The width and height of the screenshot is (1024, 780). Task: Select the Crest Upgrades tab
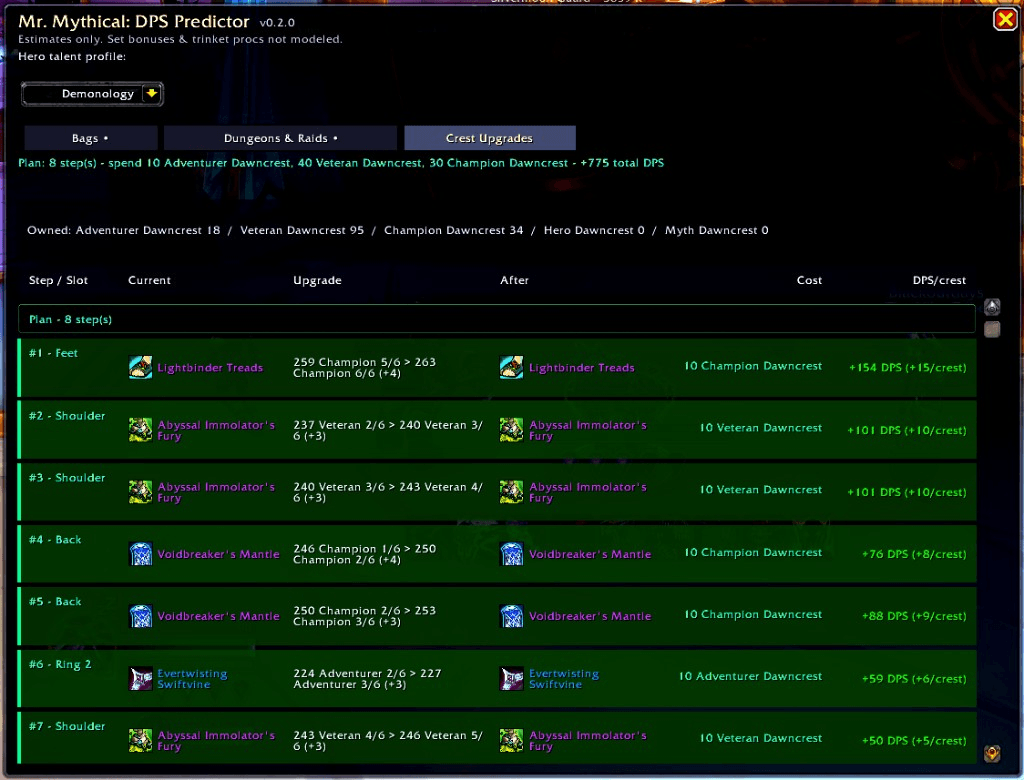coord(490,138)
